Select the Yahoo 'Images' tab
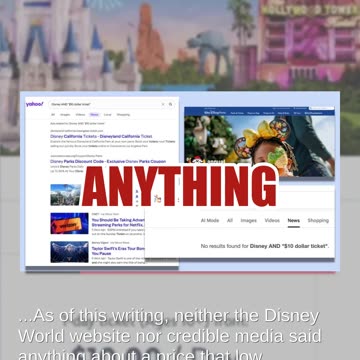The image size is (360, 360). pos(65,115)
